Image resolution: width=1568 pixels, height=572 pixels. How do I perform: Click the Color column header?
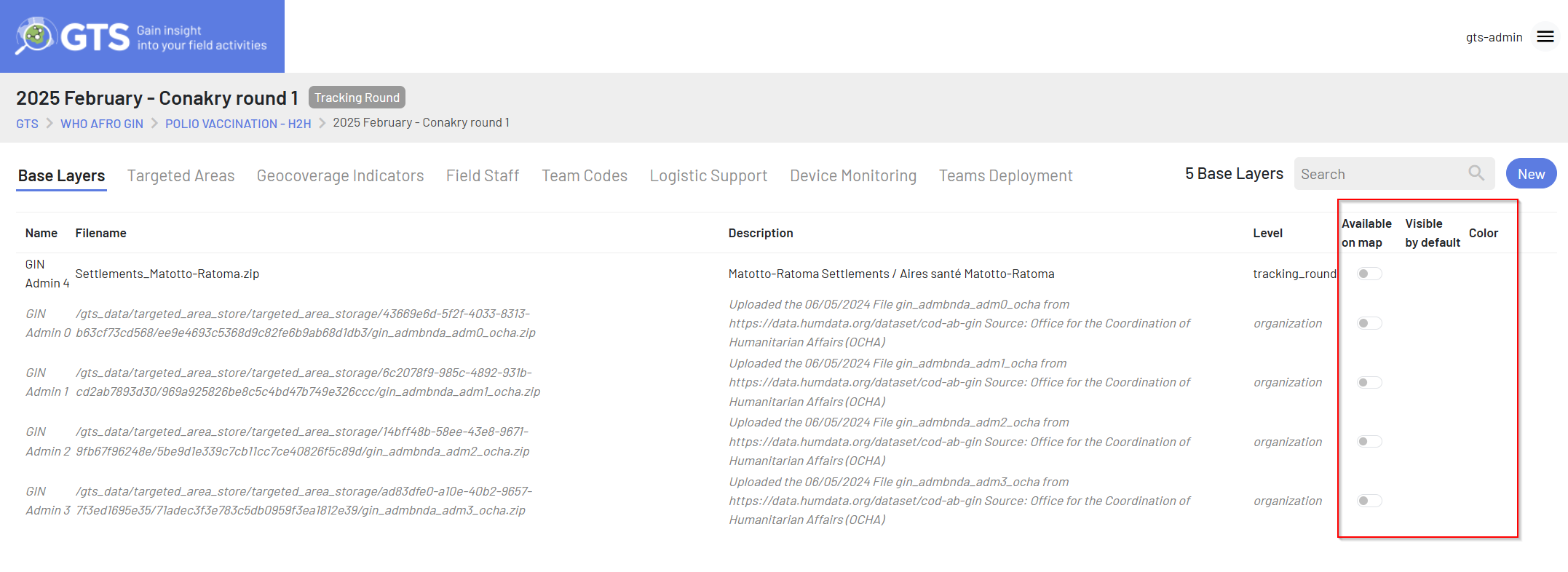[1483, 233]
